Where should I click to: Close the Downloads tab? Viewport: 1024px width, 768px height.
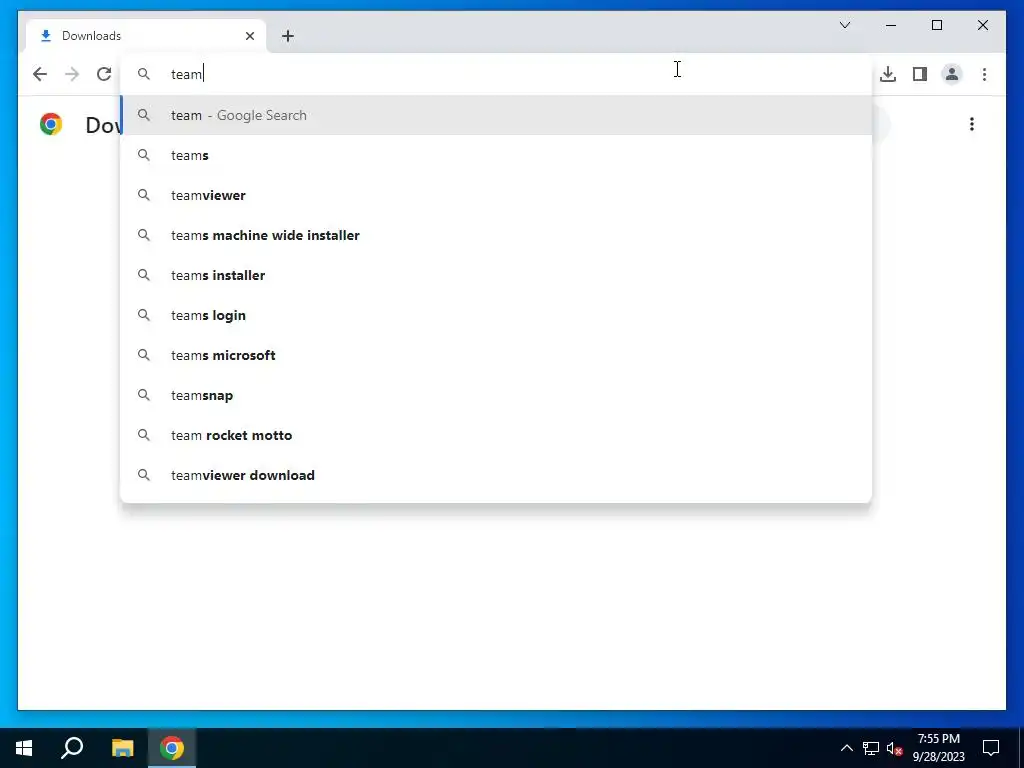click(x=249, y=36)
